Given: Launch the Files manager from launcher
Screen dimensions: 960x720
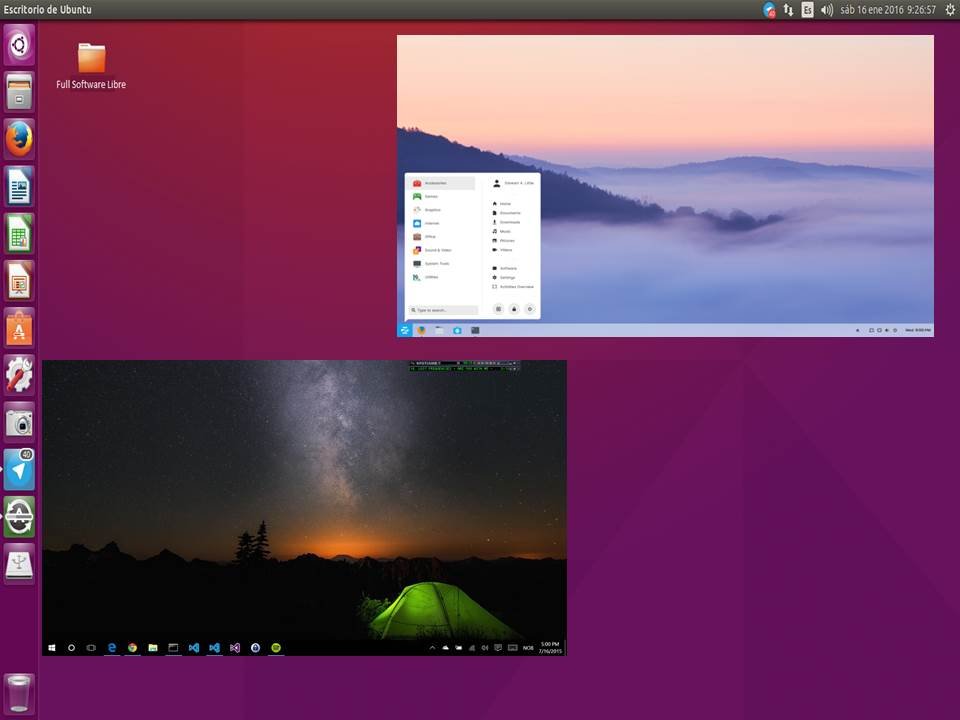Looking at the screenshot, I should pos(19,91).
